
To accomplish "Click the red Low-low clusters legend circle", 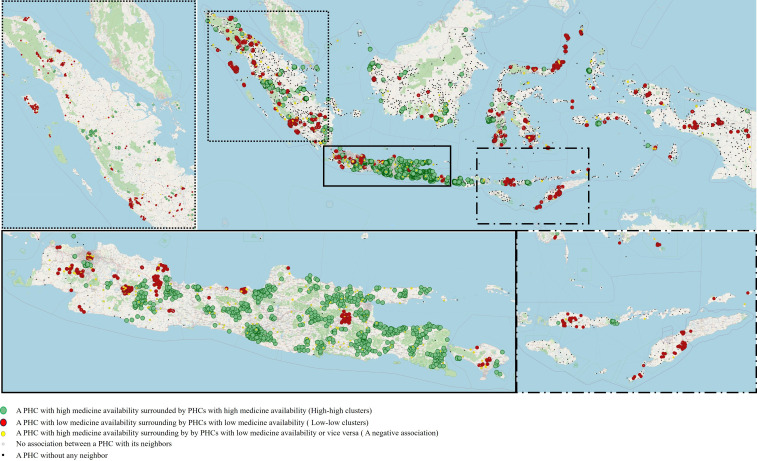I will point(4,422).
